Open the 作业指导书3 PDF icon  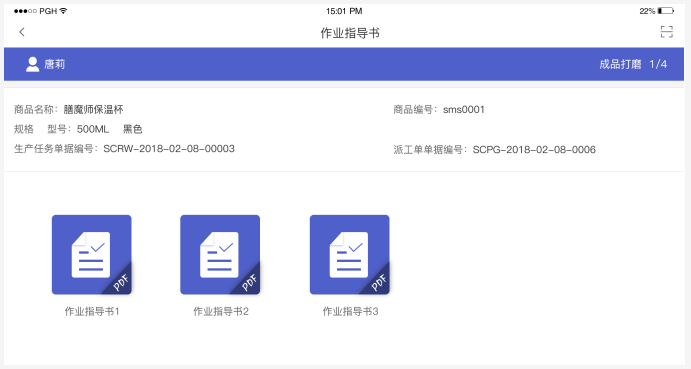pyautogui.click(x=349, y=255)
